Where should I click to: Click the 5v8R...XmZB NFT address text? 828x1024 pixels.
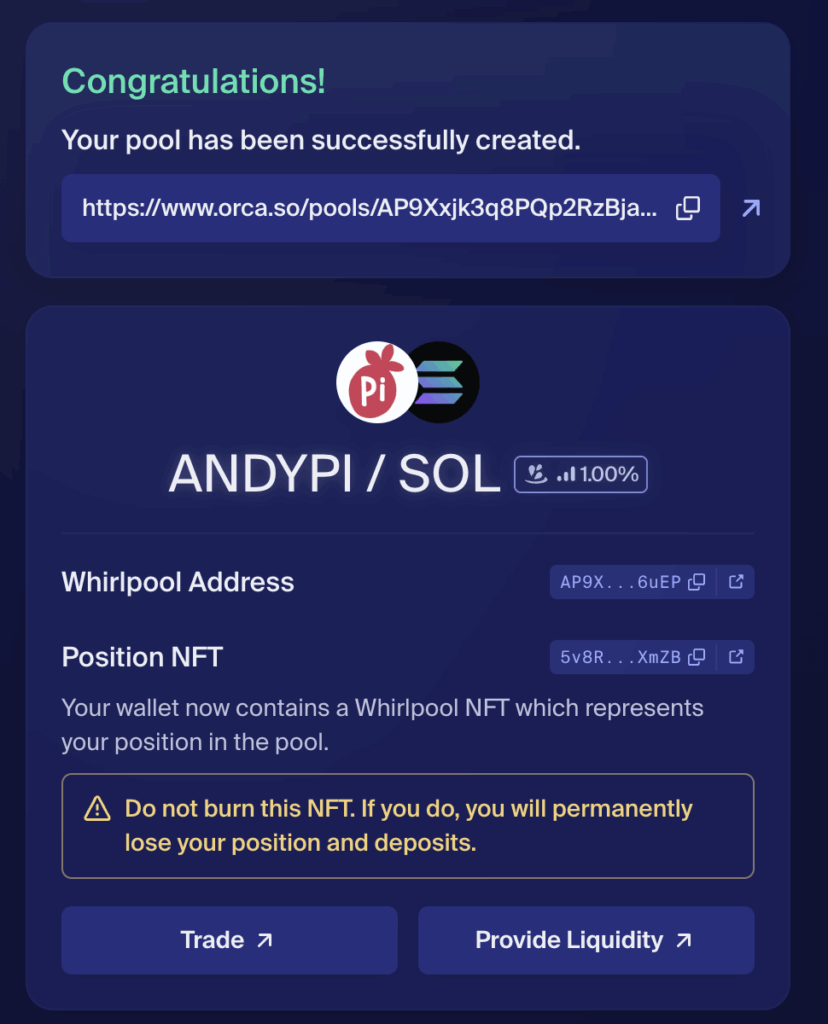(x=620, y=657)
